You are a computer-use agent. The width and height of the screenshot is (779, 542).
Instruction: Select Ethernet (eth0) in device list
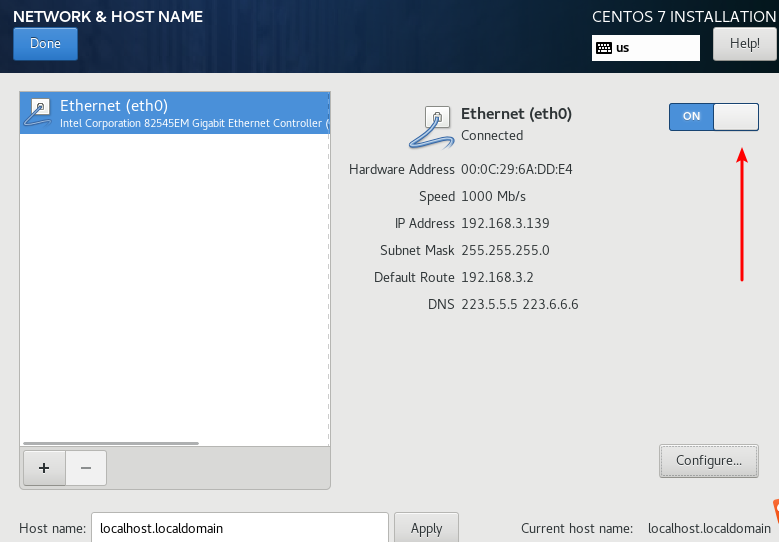174,113
